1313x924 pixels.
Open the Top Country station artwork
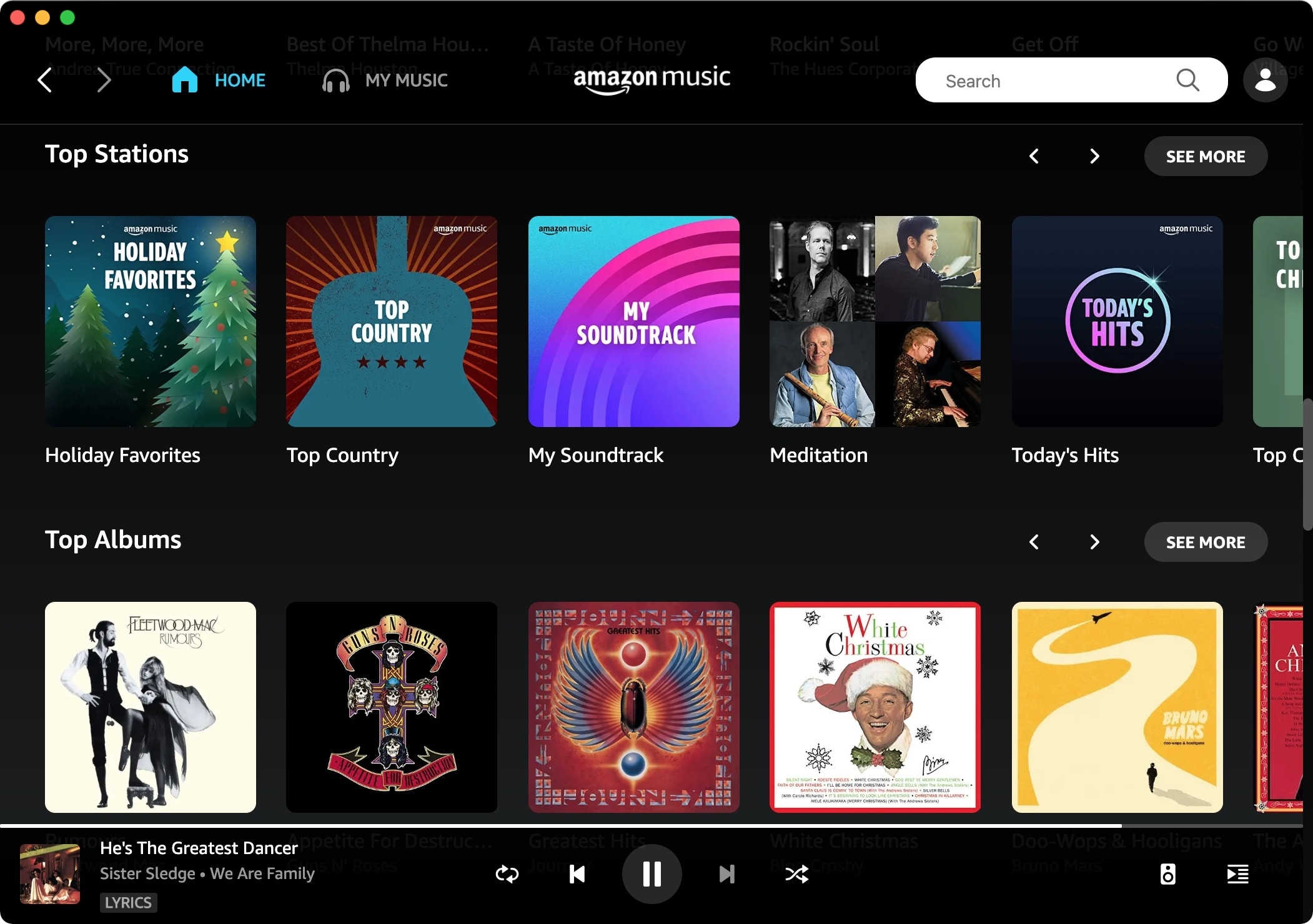tap(392, 322)
